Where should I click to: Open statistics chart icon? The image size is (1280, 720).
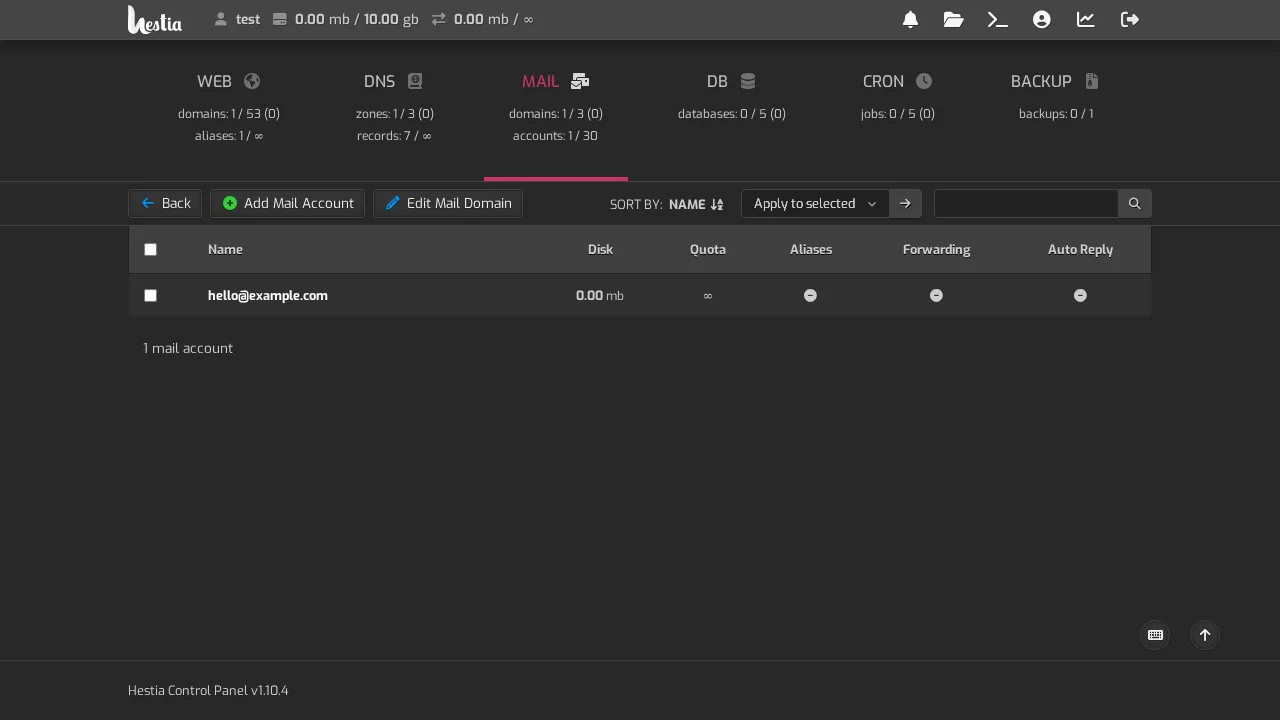click(x=1086, y=19)
